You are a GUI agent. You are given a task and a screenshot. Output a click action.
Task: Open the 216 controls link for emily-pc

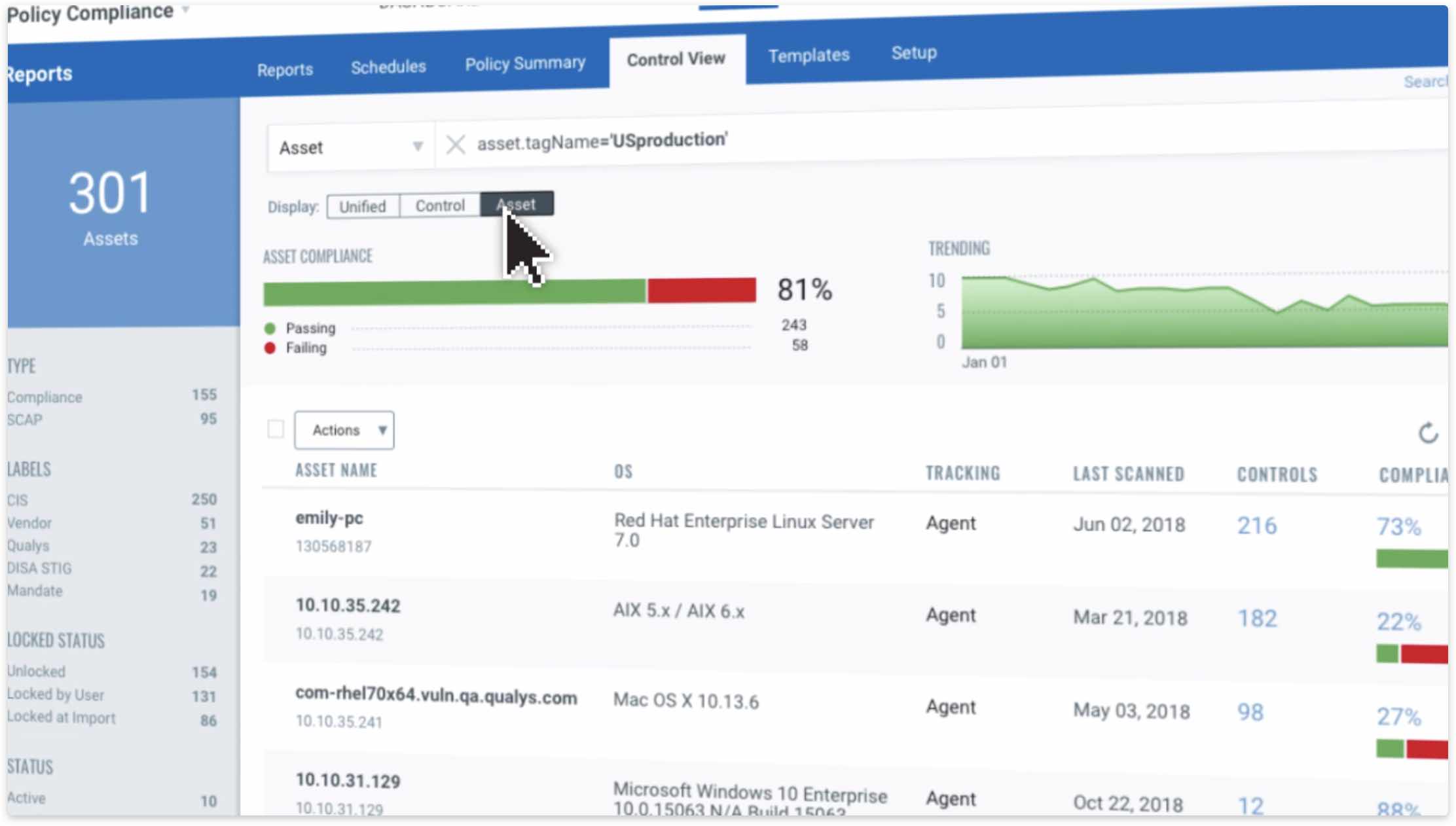[x=1256, y=526]
